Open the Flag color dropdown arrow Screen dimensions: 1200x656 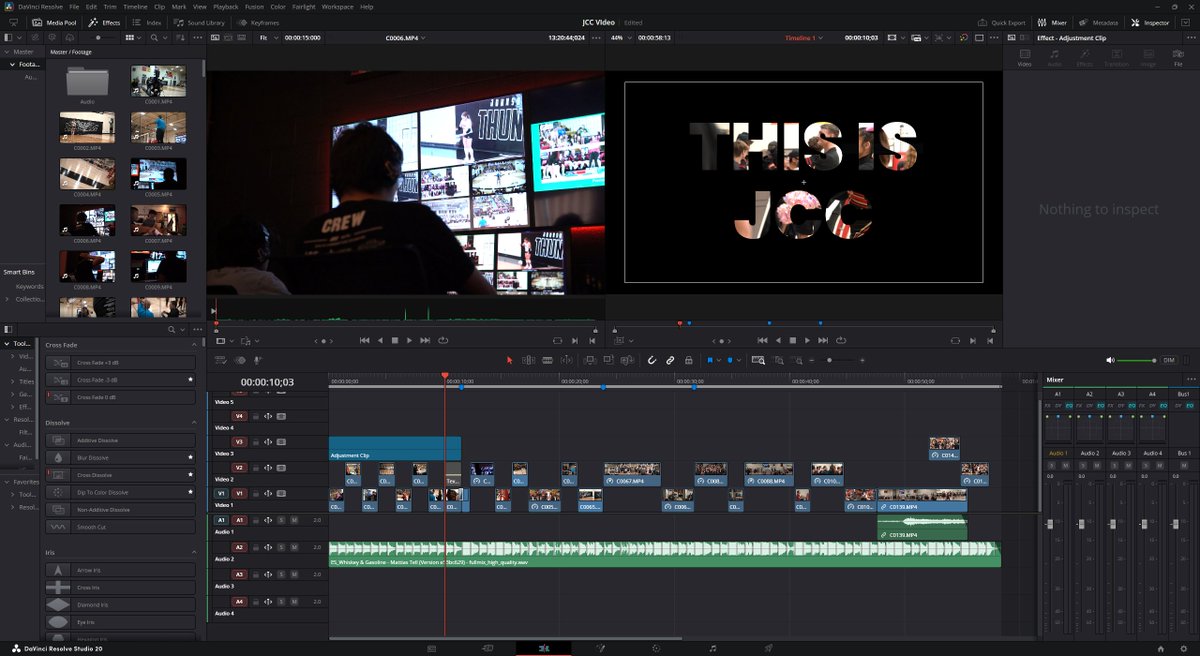tap(719, 360)
